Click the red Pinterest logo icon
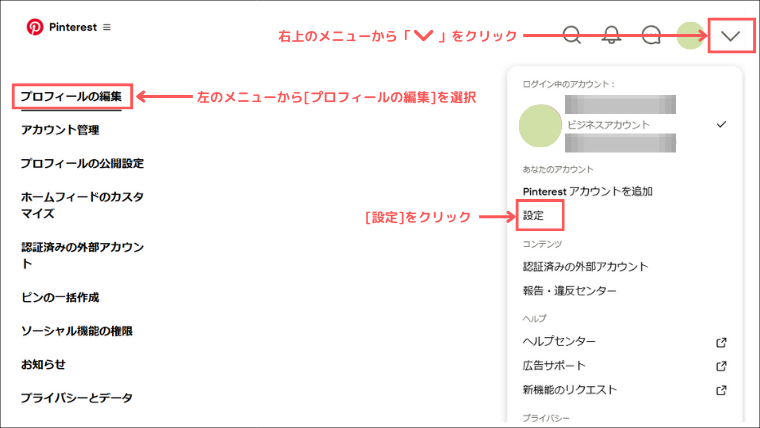The image size is (760, 428). coord(35,27)
